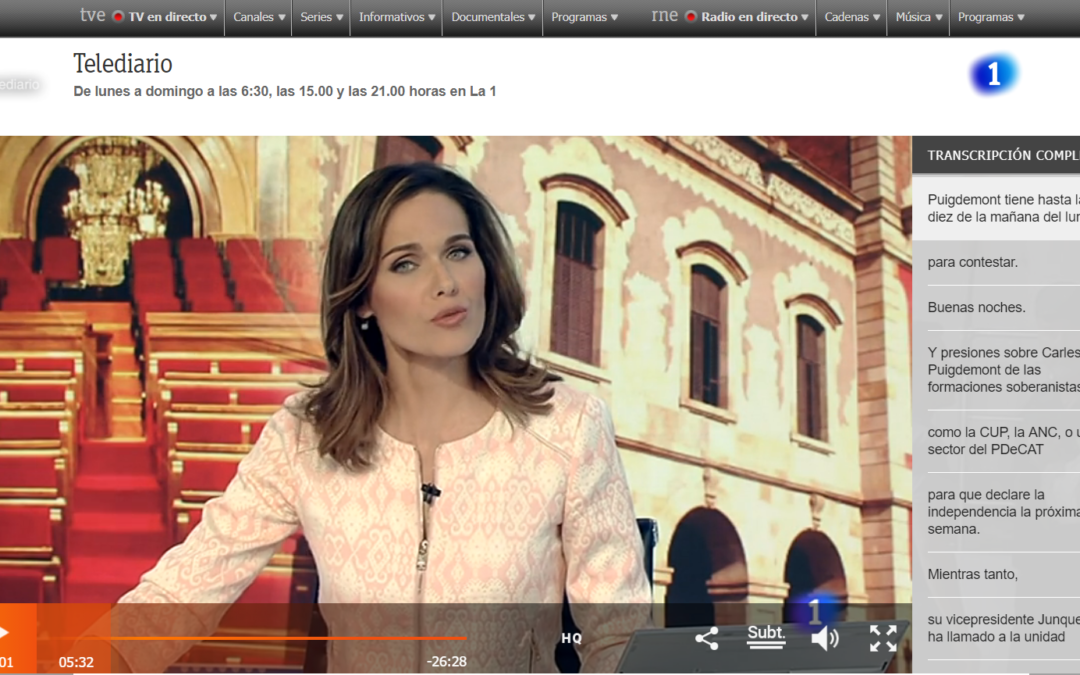Share the video using share icon
This screenshot has width=1080, height=675.
coord(706,638)
